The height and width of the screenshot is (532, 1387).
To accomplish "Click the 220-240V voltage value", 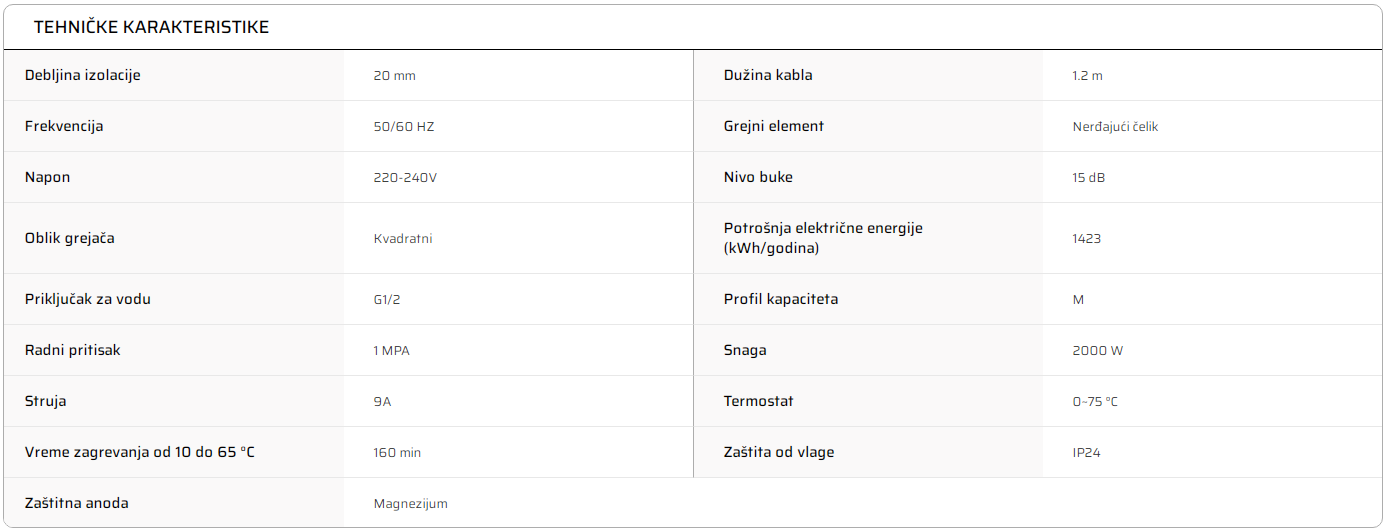I will [x=405, y=178].
